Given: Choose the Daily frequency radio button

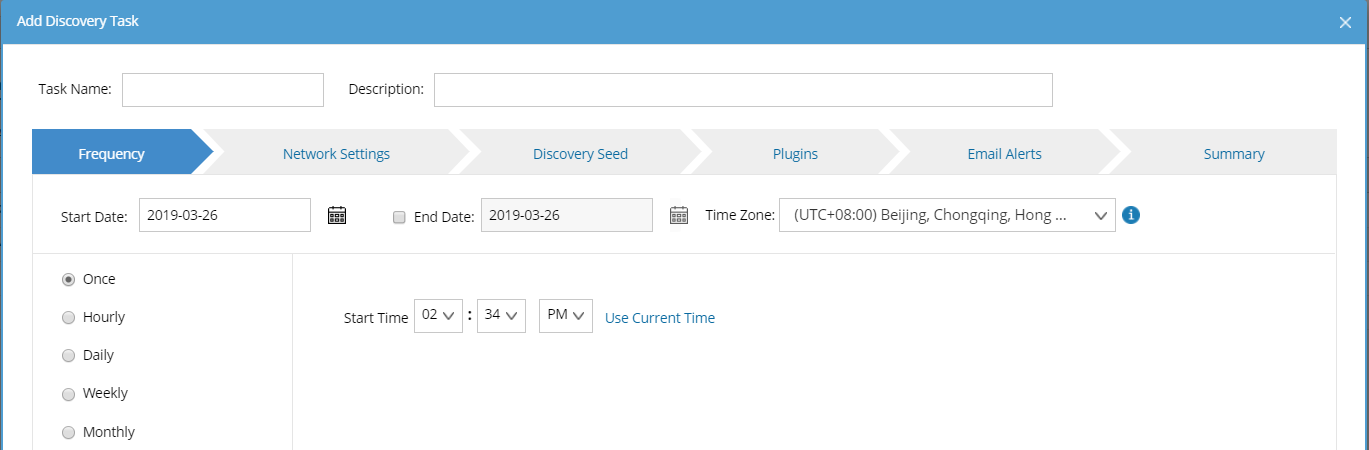Looking at the screenshot, I should point(69,356).
